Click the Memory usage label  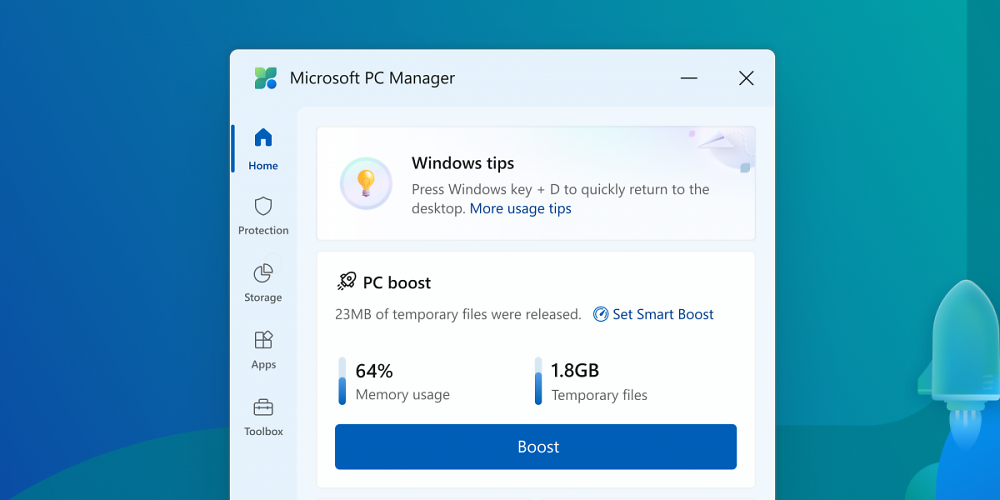click(x=402, y=395)
